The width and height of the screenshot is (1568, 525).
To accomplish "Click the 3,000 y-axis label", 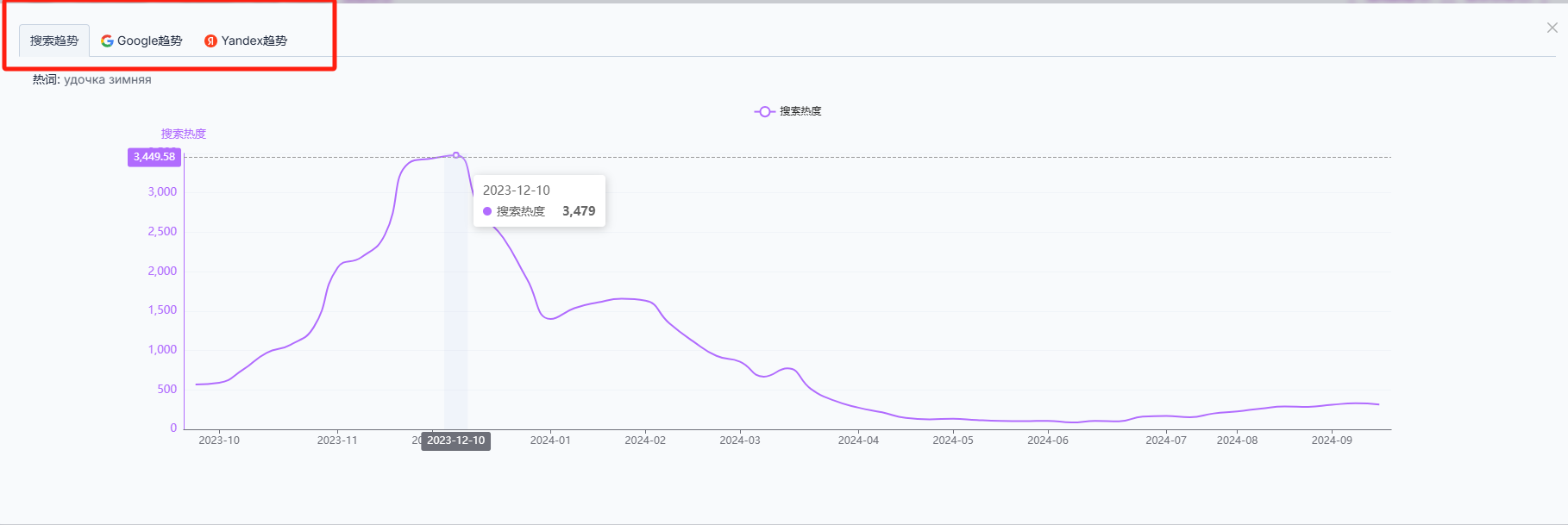I will [x=162, y=191].
